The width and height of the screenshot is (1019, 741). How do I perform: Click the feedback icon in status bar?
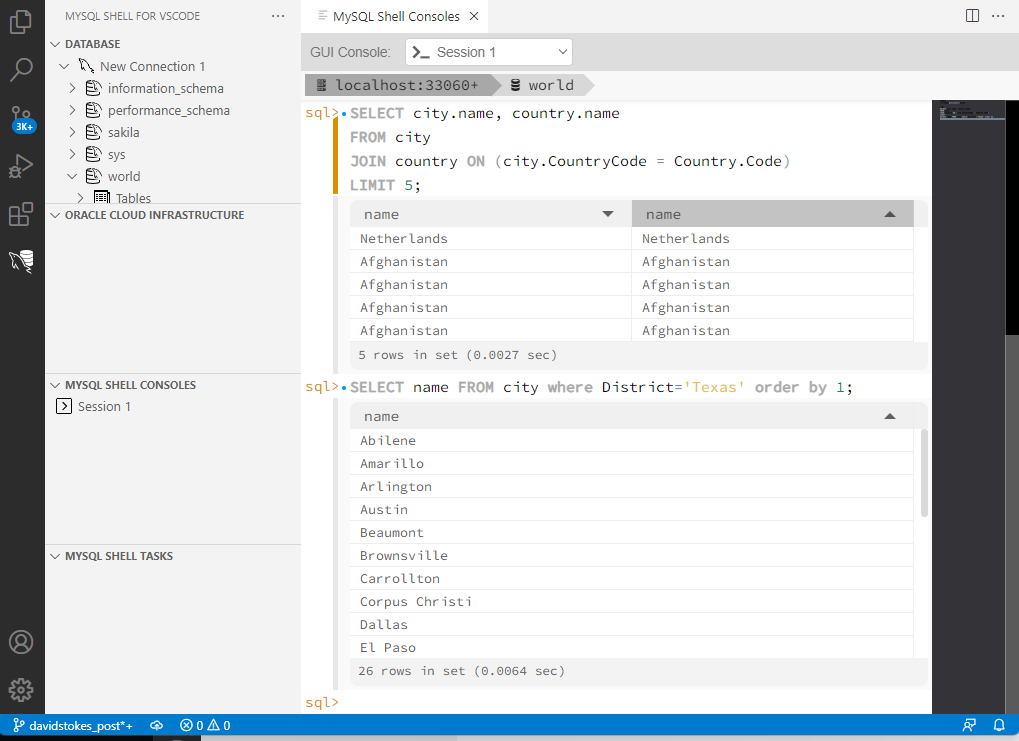969,725
